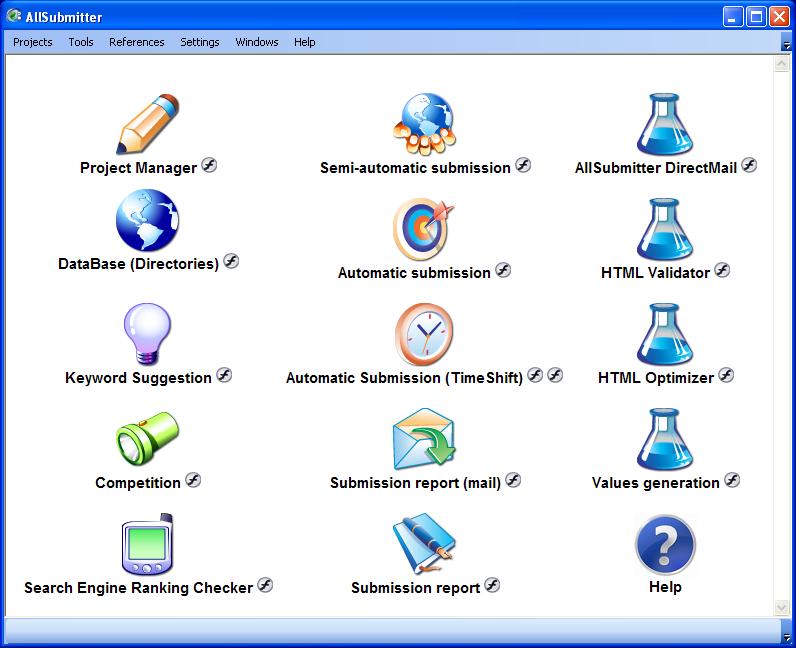Image resolution: width=796 pixels, height=648 pixels.
Task: Click the Automatic Submission (TimeShift) label
Action: click(x=404, y=378)
